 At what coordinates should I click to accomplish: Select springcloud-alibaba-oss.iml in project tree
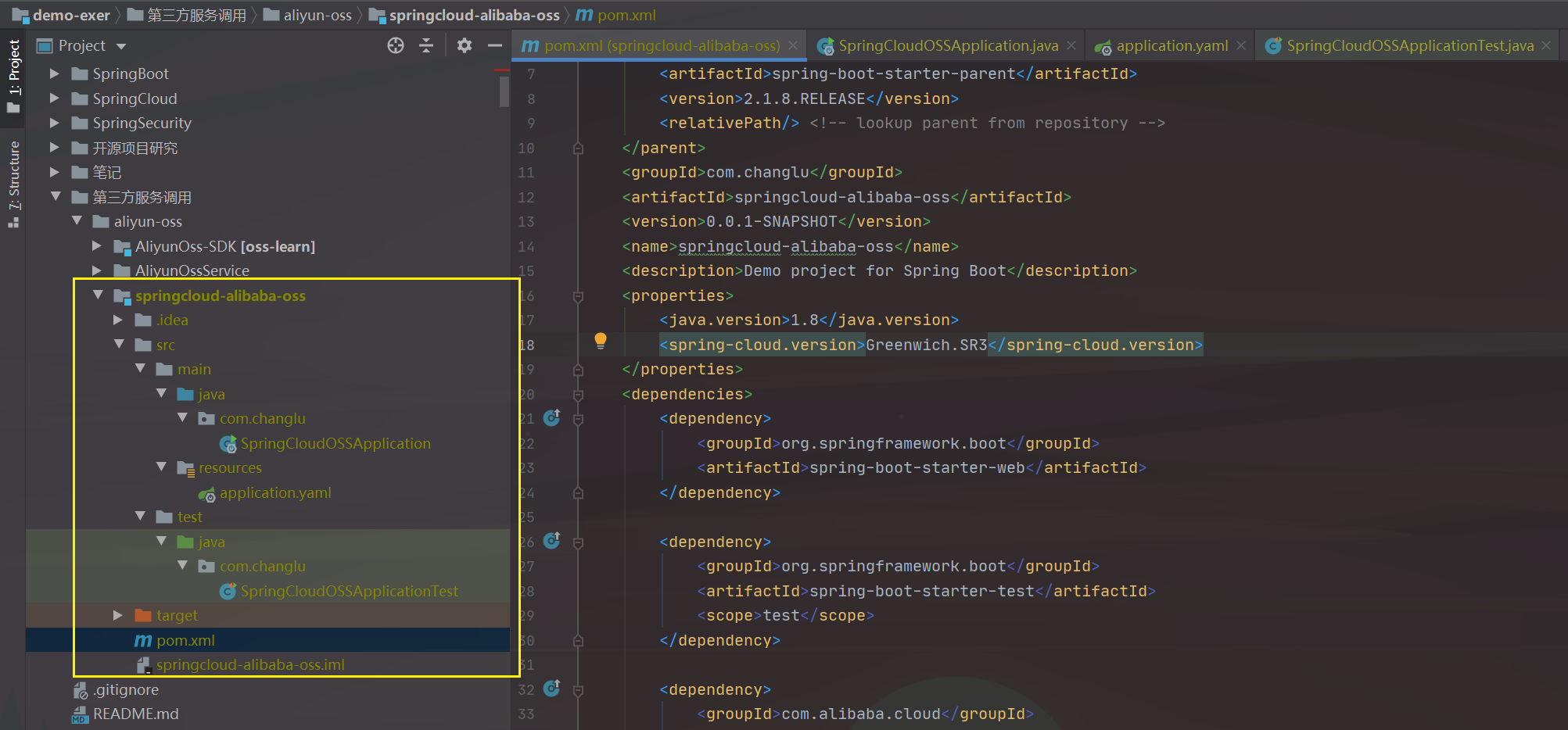(241, 664)
